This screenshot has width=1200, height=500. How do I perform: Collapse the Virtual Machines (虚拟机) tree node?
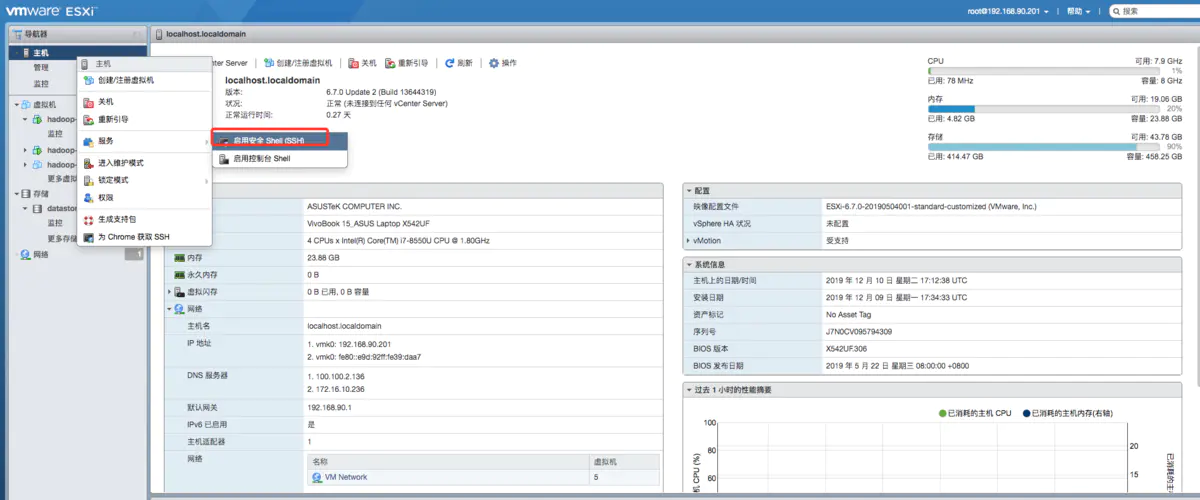pyautogui.click(x=17, y=104)
